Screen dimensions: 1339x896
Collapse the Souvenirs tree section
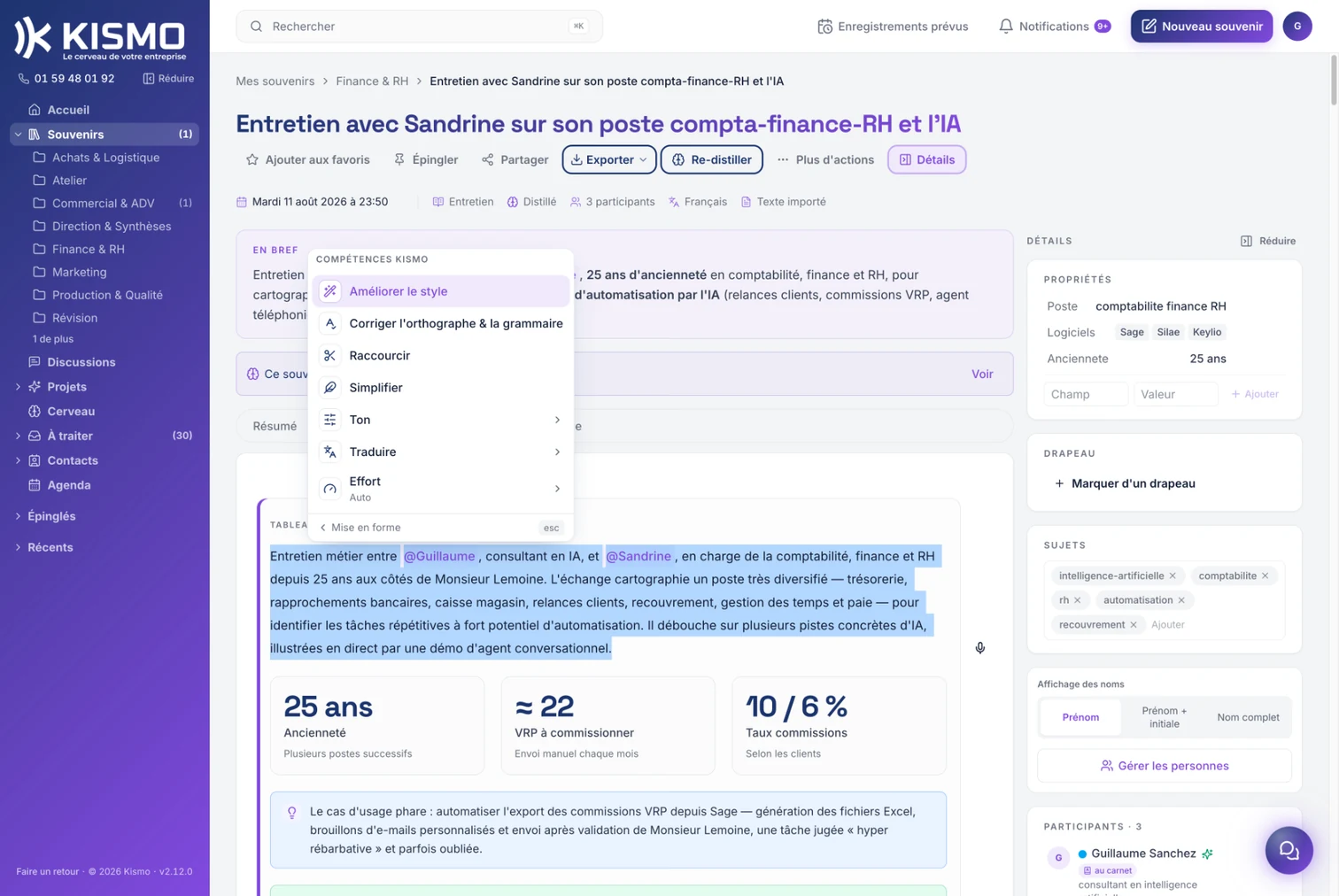coord(18,135)
